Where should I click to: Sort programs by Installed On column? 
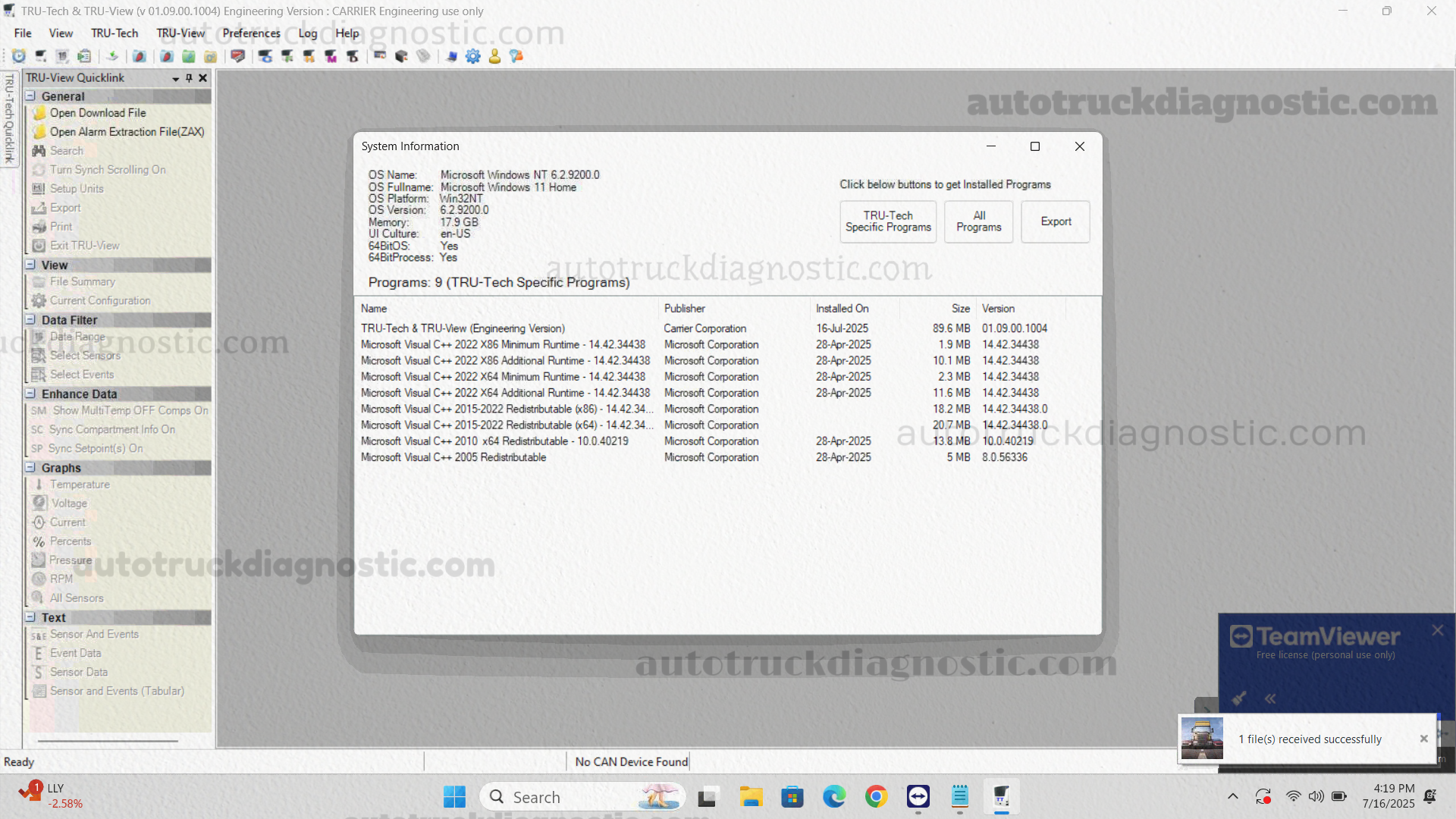pyautogui.click(x=842, y=309)
